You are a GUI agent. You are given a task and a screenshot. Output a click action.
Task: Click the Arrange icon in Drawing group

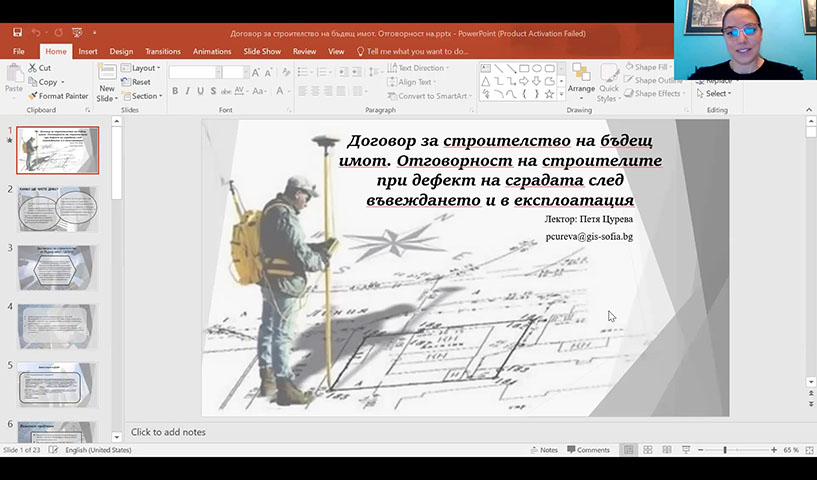pos(581,78)
